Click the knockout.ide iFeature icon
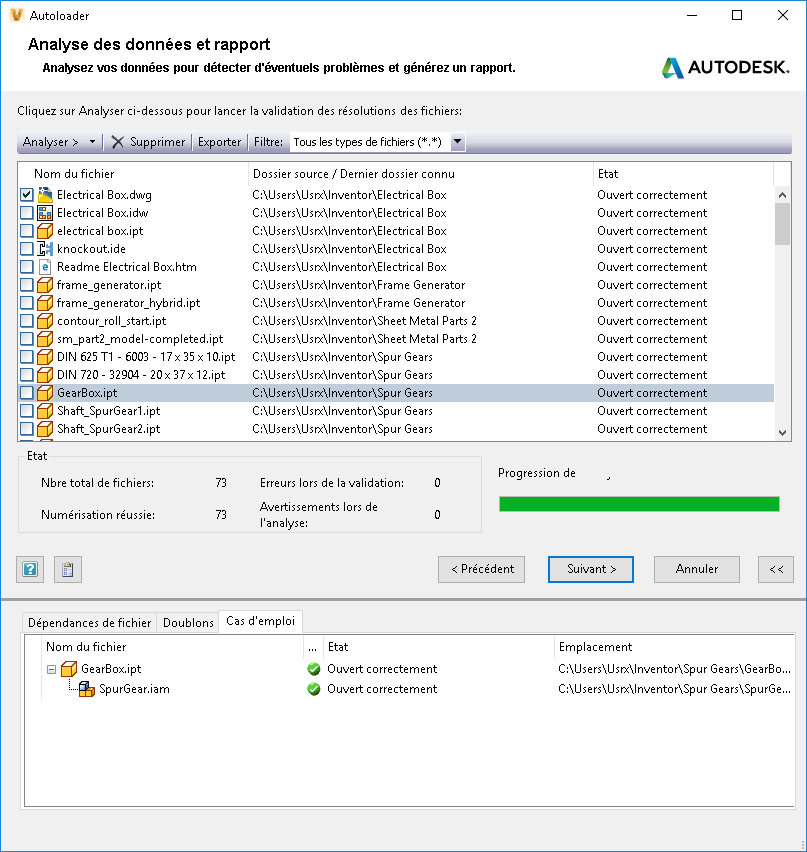This screenshot has width=807, height=852. [45, 248]
